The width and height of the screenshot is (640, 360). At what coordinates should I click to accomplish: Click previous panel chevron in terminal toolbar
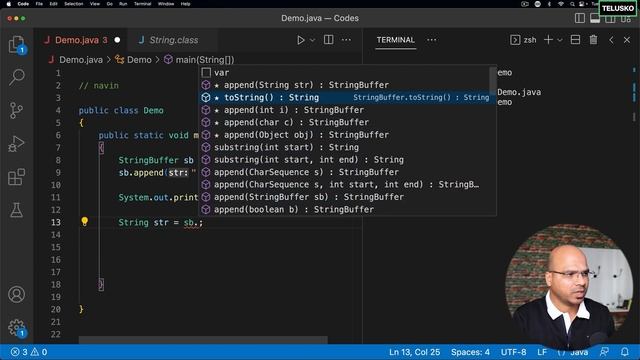coord(611,40)
